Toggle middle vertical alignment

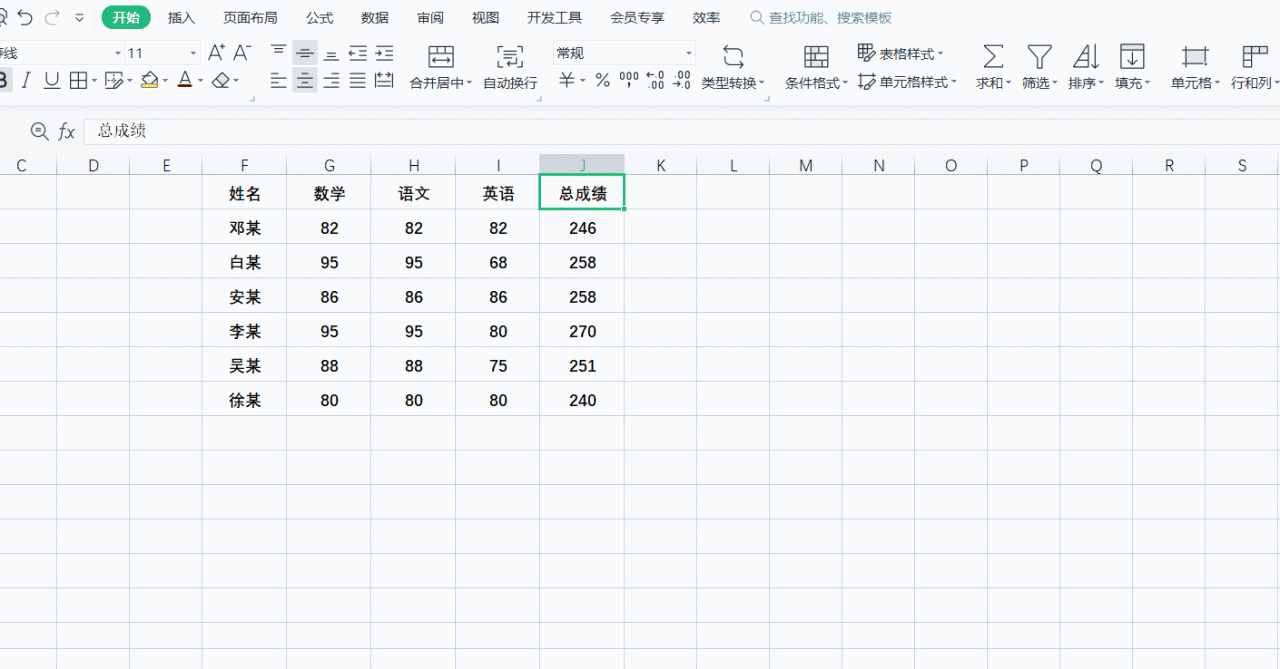(x=305, y=53)
